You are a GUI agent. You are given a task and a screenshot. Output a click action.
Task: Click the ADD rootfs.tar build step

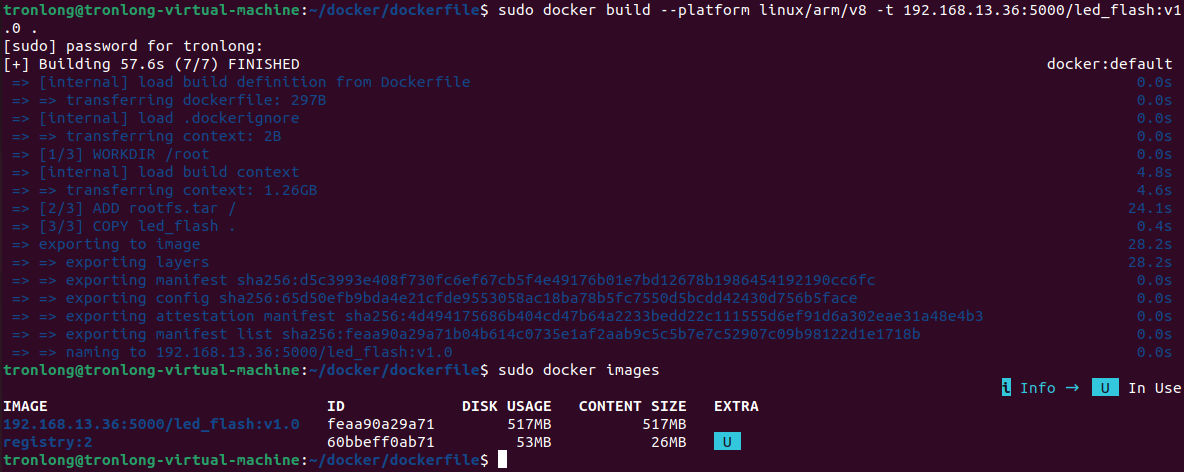pyautogui.click(x=137, y=208)
